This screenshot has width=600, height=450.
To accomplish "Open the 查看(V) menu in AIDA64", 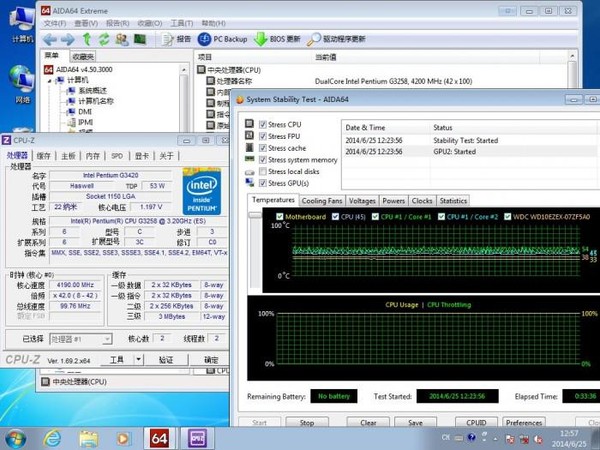I will (x=86, y=23).
